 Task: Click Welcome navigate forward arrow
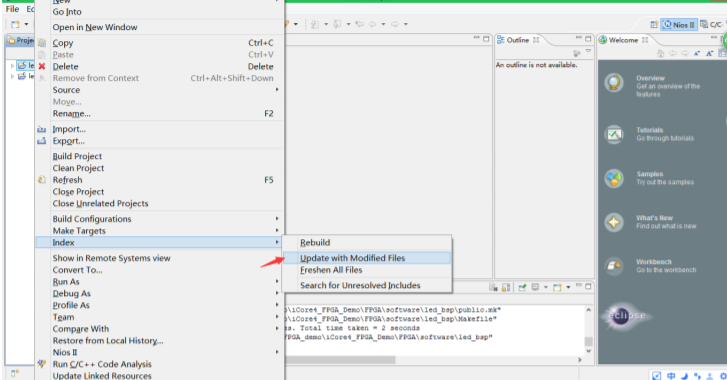point(685,54)
